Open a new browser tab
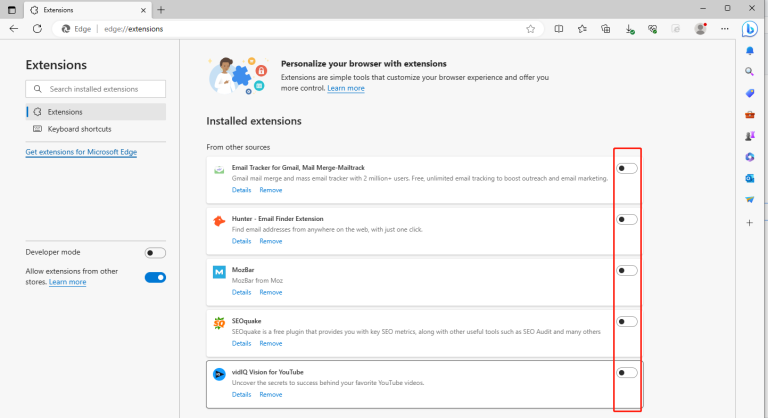 (161, 9)
